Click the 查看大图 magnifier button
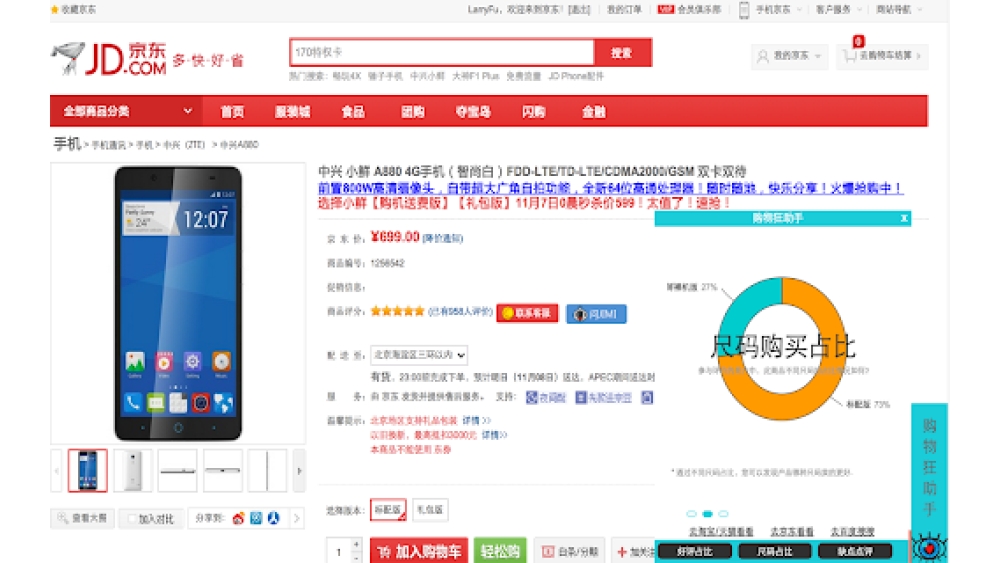1000x563 pixels. [x=83, y=518]
